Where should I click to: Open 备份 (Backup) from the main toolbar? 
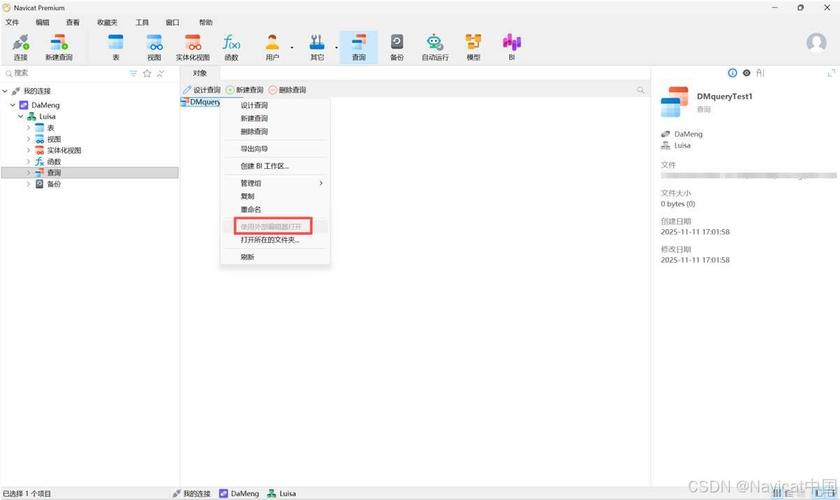(x=397, y=47)
